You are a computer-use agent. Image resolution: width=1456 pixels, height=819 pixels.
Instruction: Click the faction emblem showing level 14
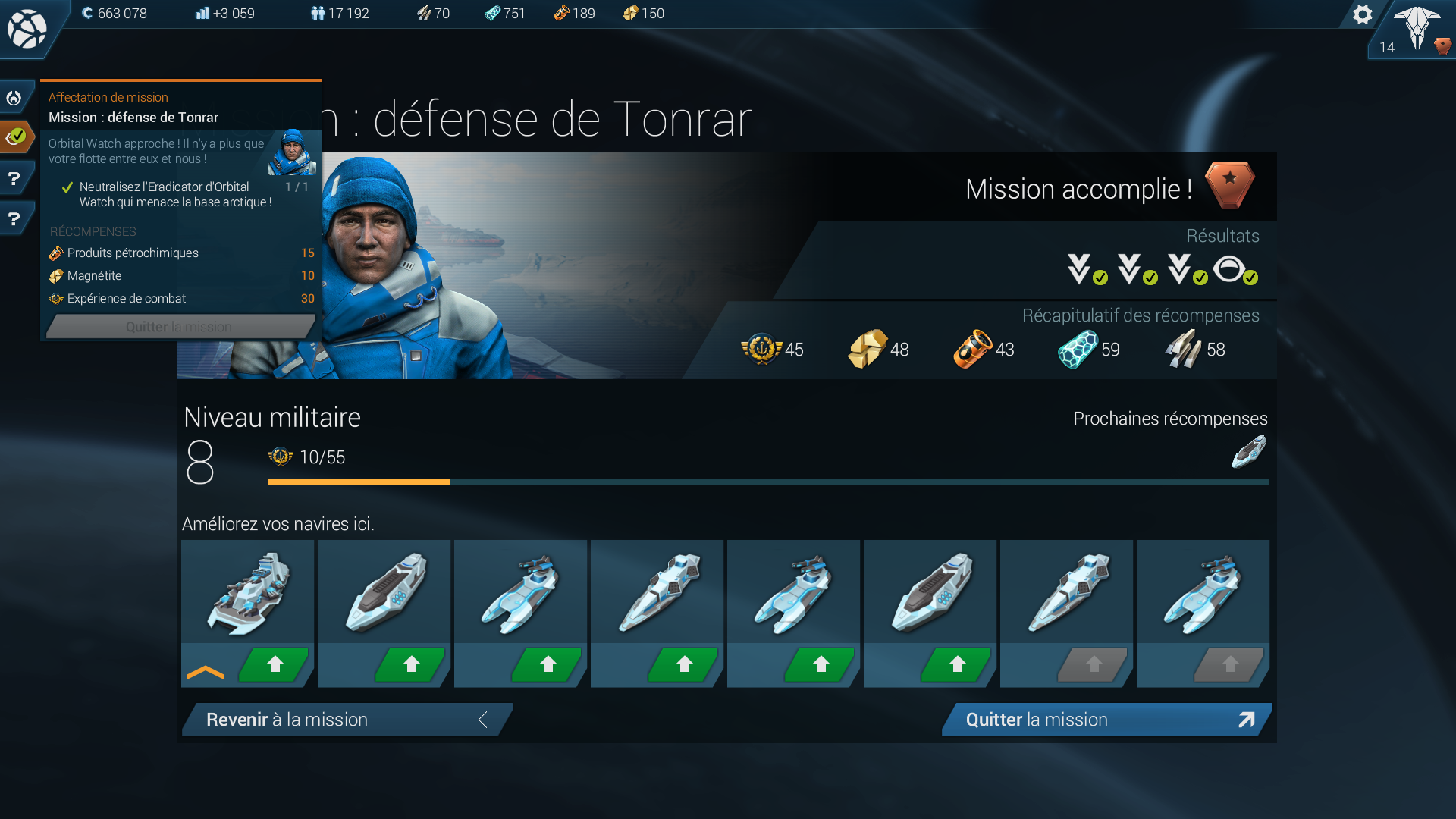(1415, 30)
